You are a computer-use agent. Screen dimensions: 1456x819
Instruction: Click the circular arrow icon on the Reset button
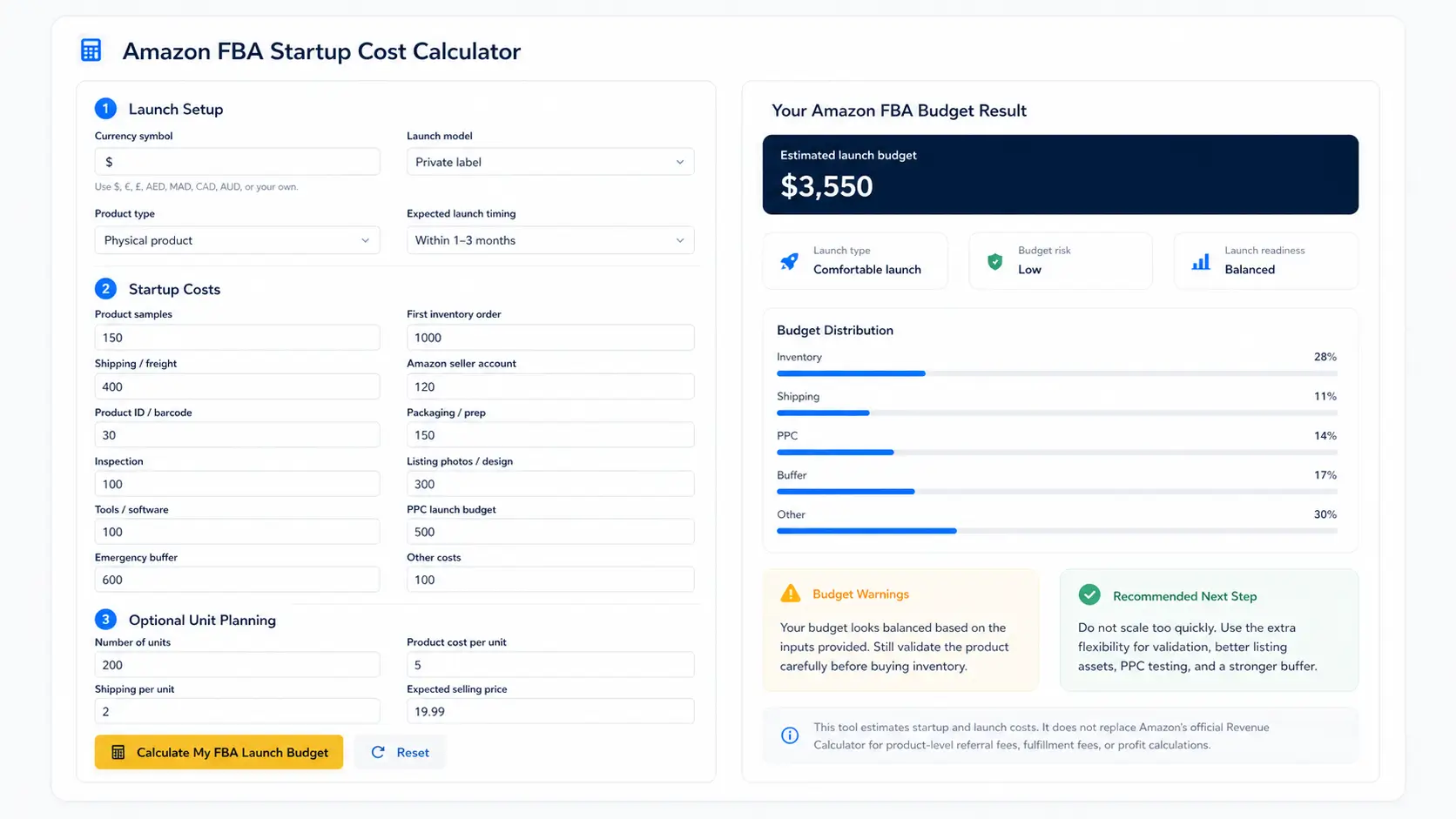pos(378,752)
